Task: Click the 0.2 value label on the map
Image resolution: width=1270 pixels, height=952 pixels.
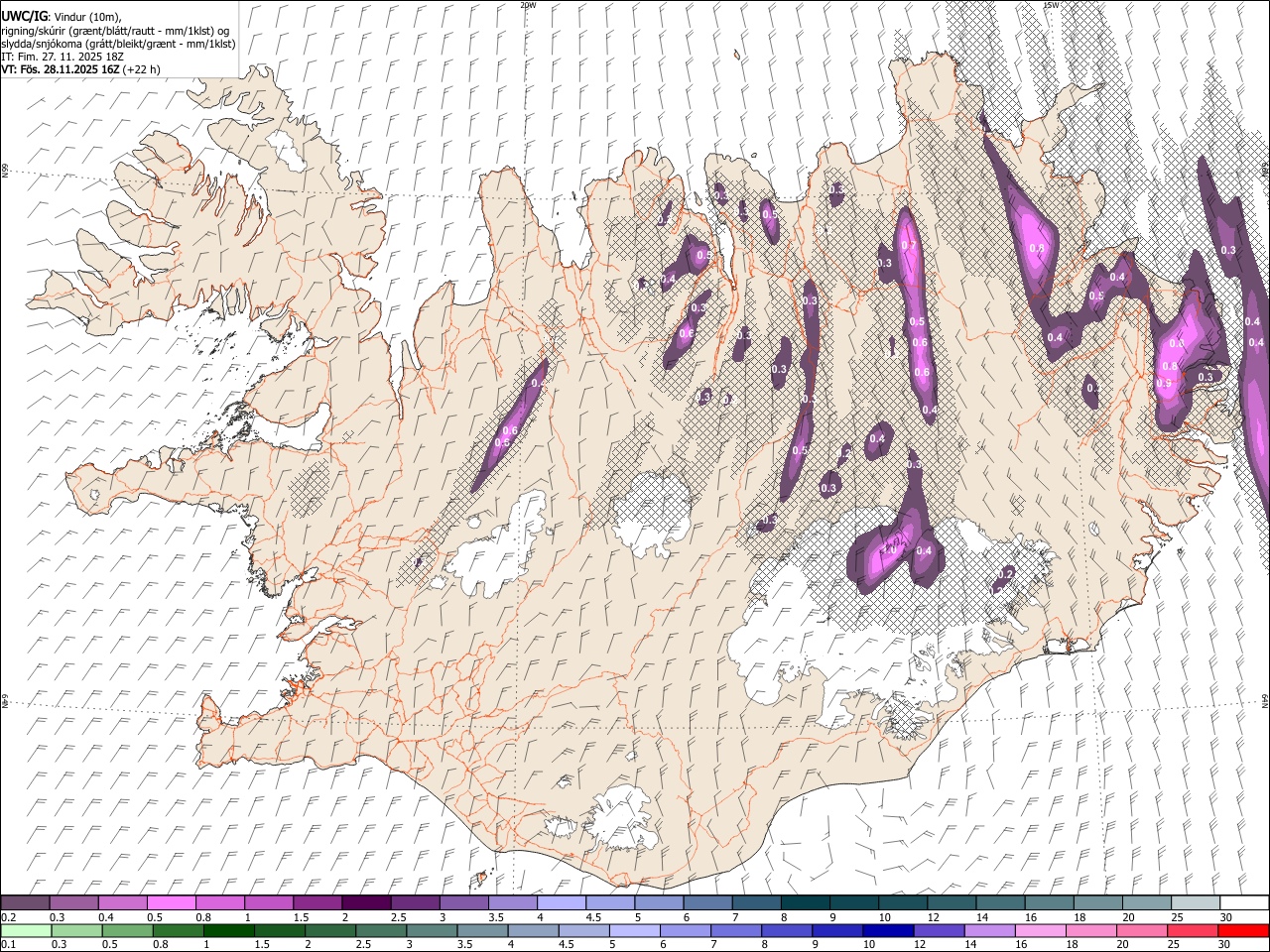Action: pyautogui.click(x=1006, y=575)
